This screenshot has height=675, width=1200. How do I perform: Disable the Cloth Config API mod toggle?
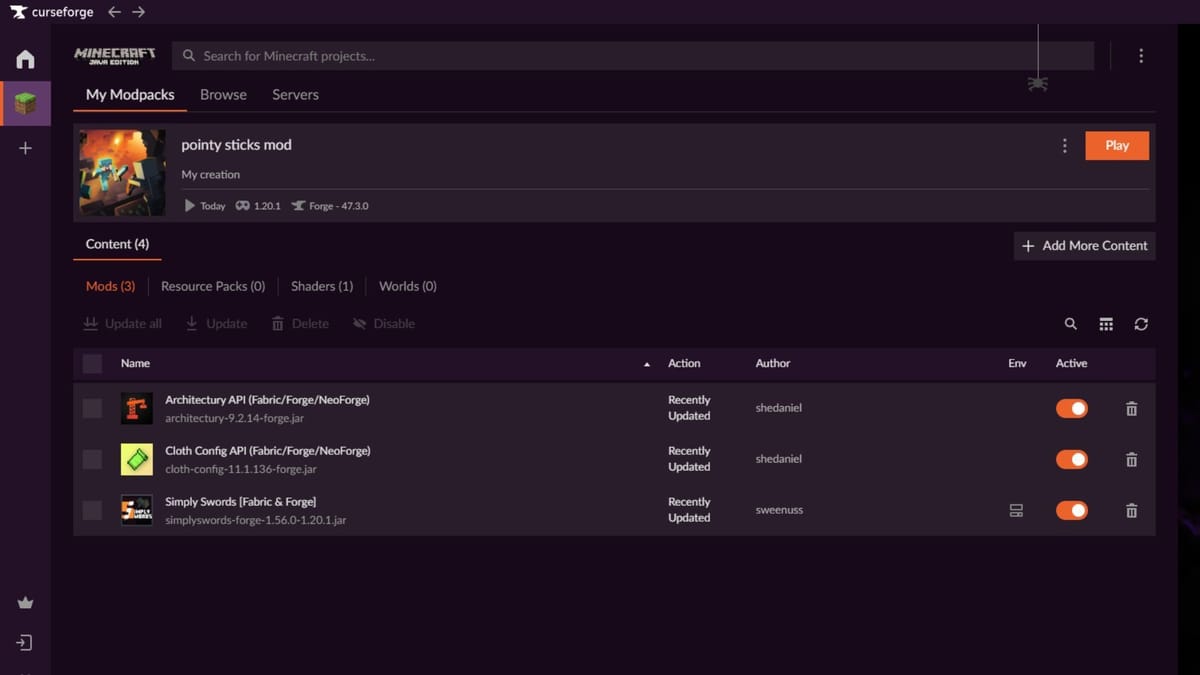pyautogui.click(x=1071, y=459)
